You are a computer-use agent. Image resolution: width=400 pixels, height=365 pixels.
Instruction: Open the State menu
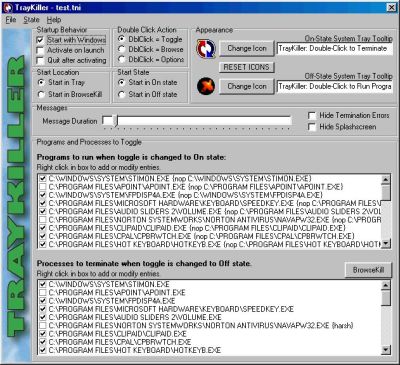(31, 20)
